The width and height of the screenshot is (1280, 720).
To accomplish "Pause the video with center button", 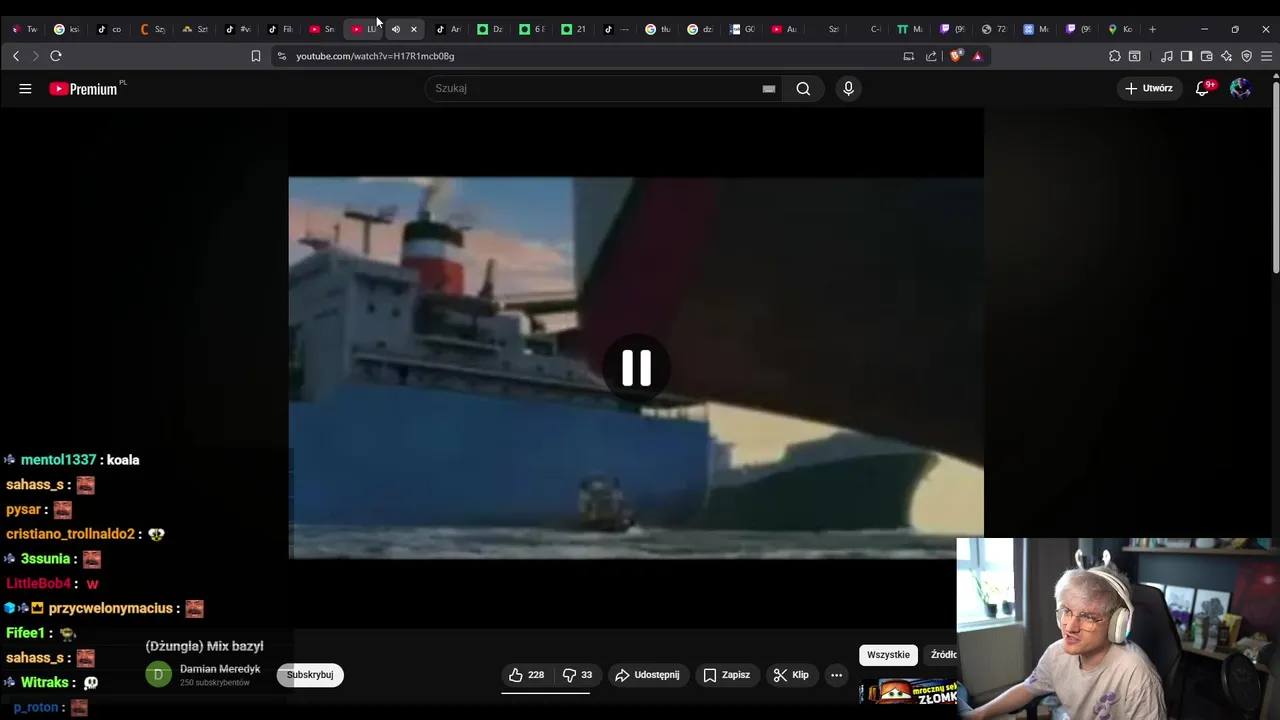I will pos(636,368).
